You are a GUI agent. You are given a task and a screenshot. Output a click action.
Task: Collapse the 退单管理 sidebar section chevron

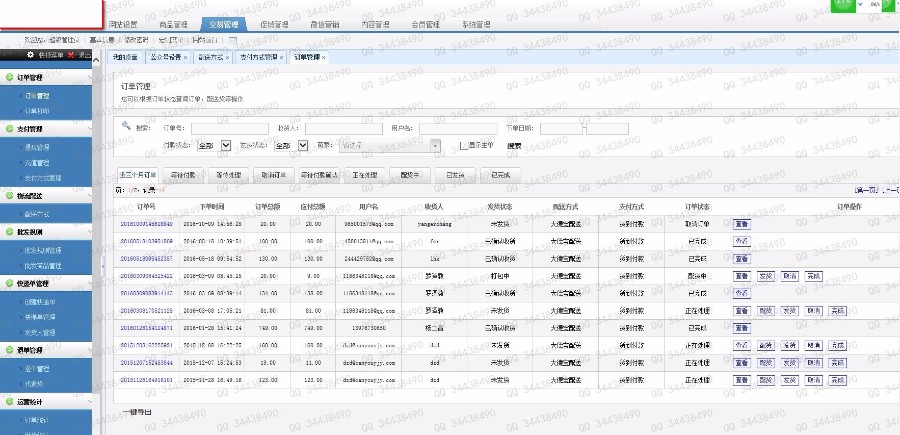coord(89,349)
